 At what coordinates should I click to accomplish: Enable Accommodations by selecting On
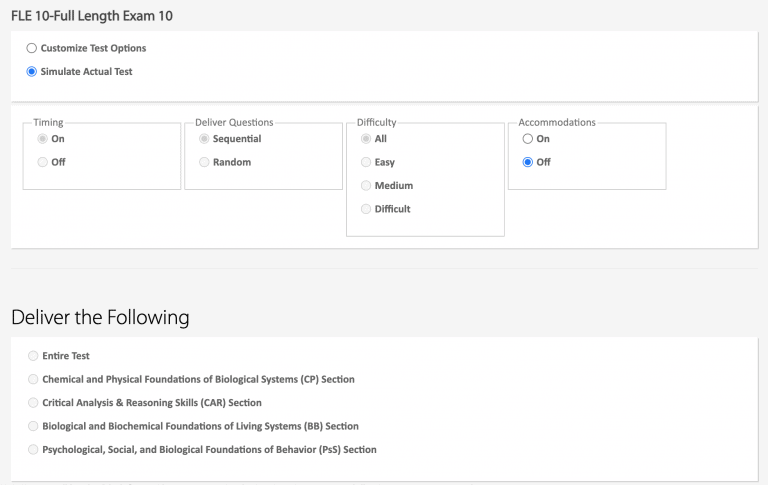[x=528, y=139]
